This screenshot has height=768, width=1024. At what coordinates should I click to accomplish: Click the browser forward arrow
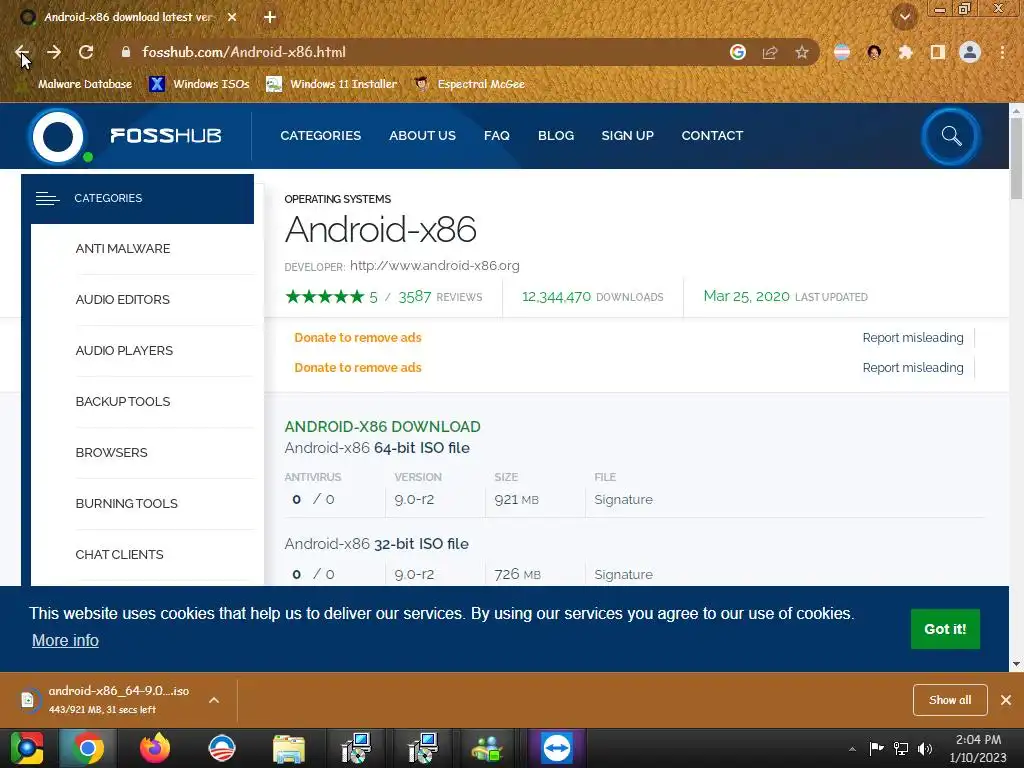pyautogui.click(x=54, y=52)
